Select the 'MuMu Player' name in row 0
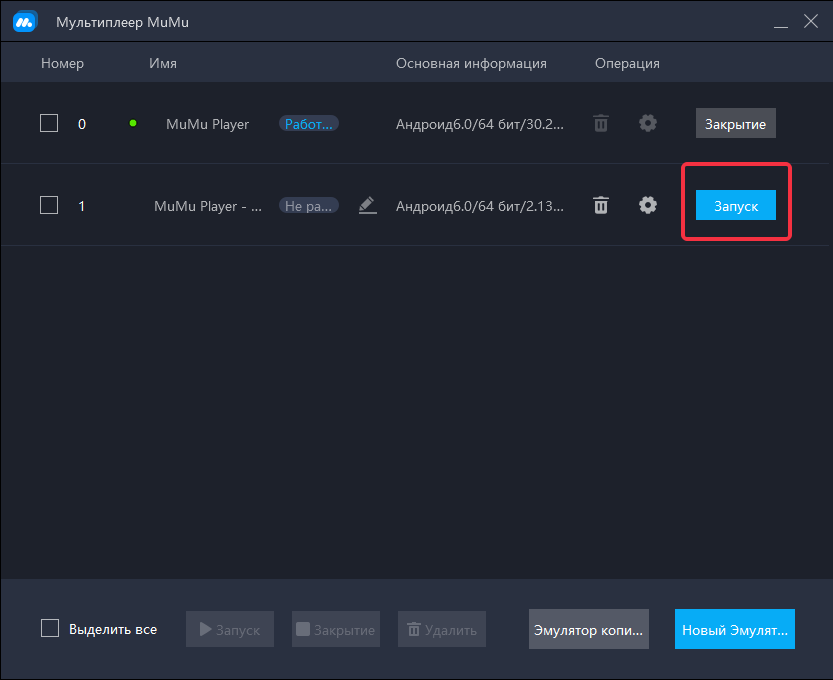This screenshot has width=833, height=680. click(x=207, y=124)
